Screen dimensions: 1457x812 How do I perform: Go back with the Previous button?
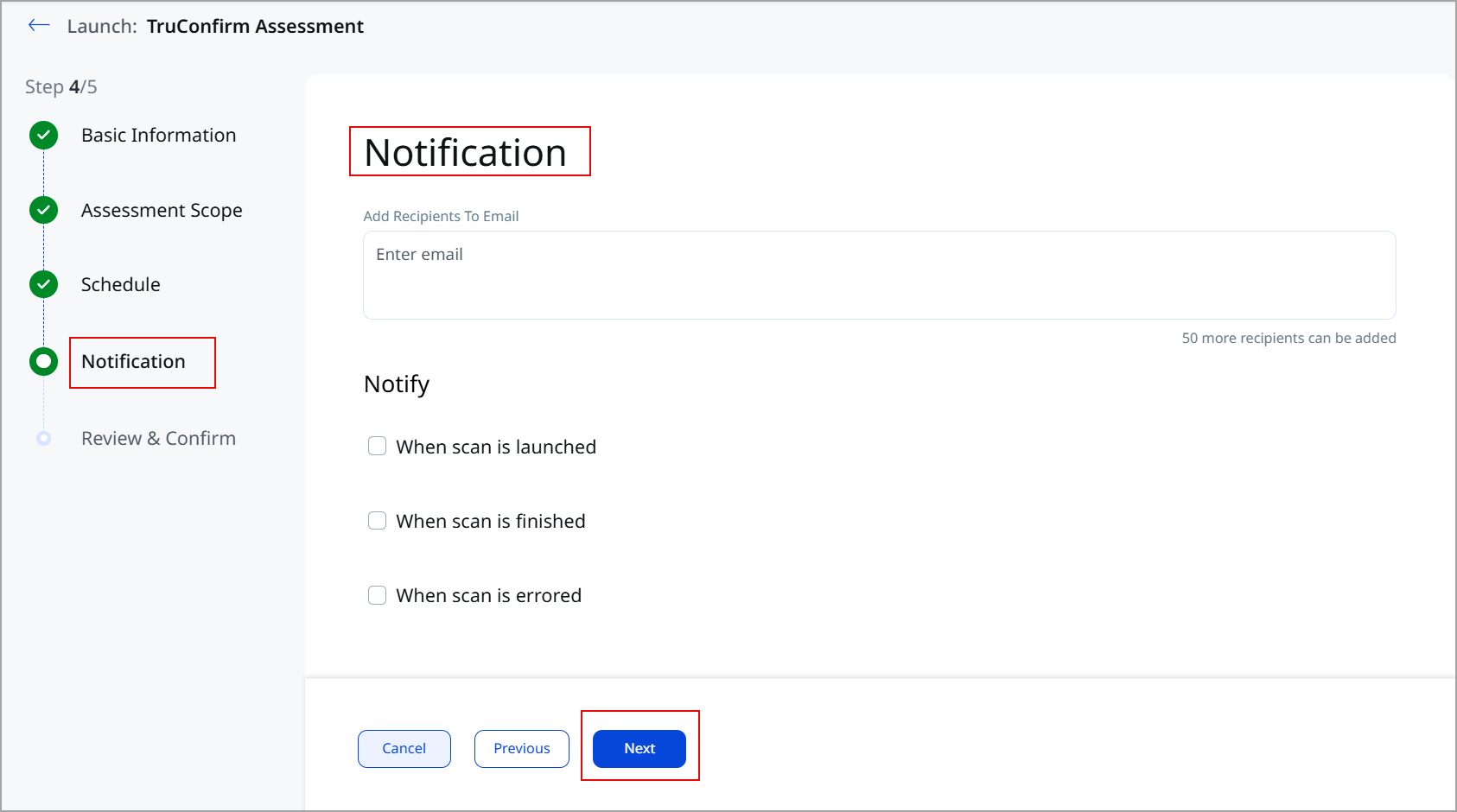click(x=522, y=749)
